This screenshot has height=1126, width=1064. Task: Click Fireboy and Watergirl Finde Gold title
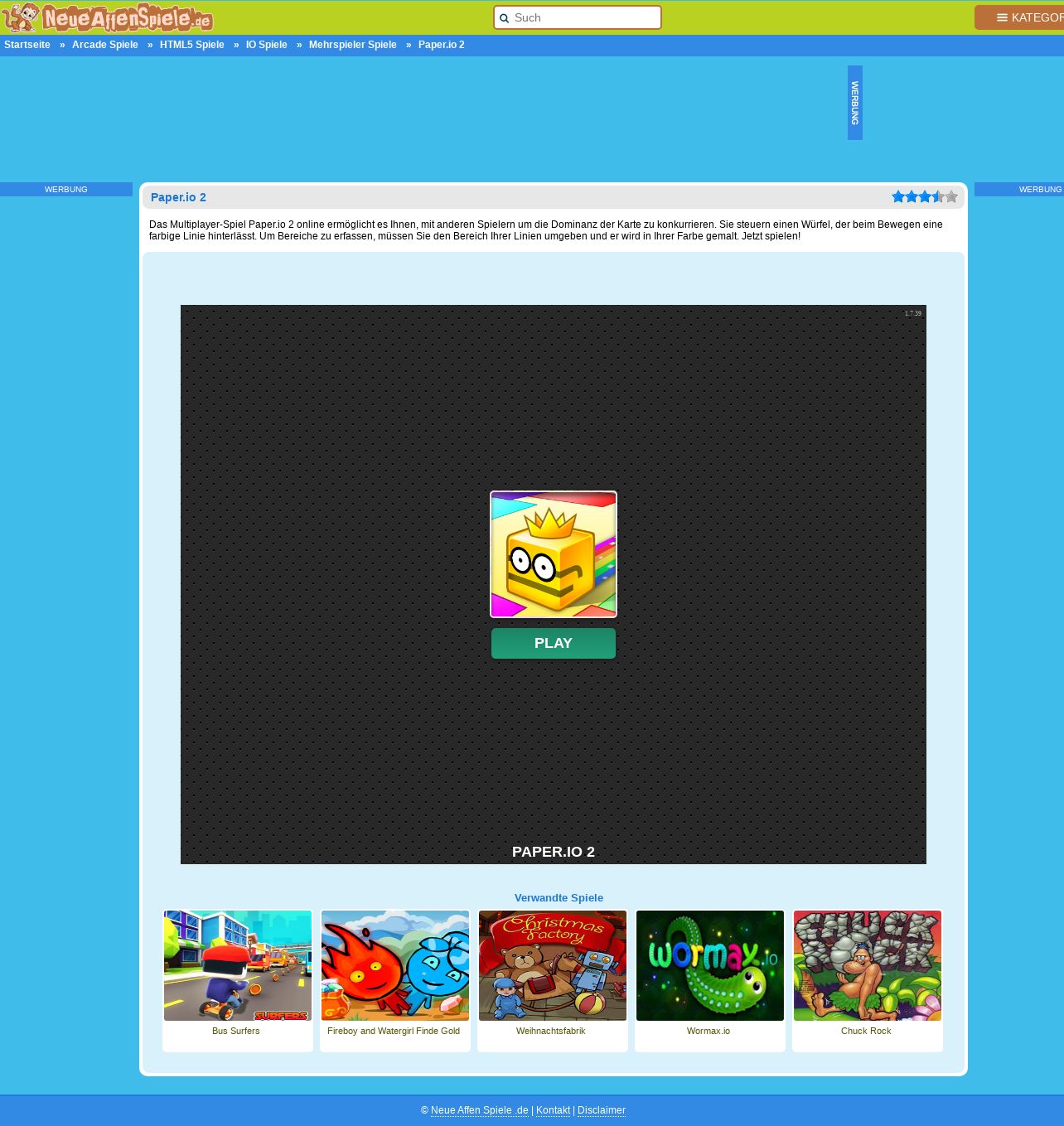(394, 1031)
